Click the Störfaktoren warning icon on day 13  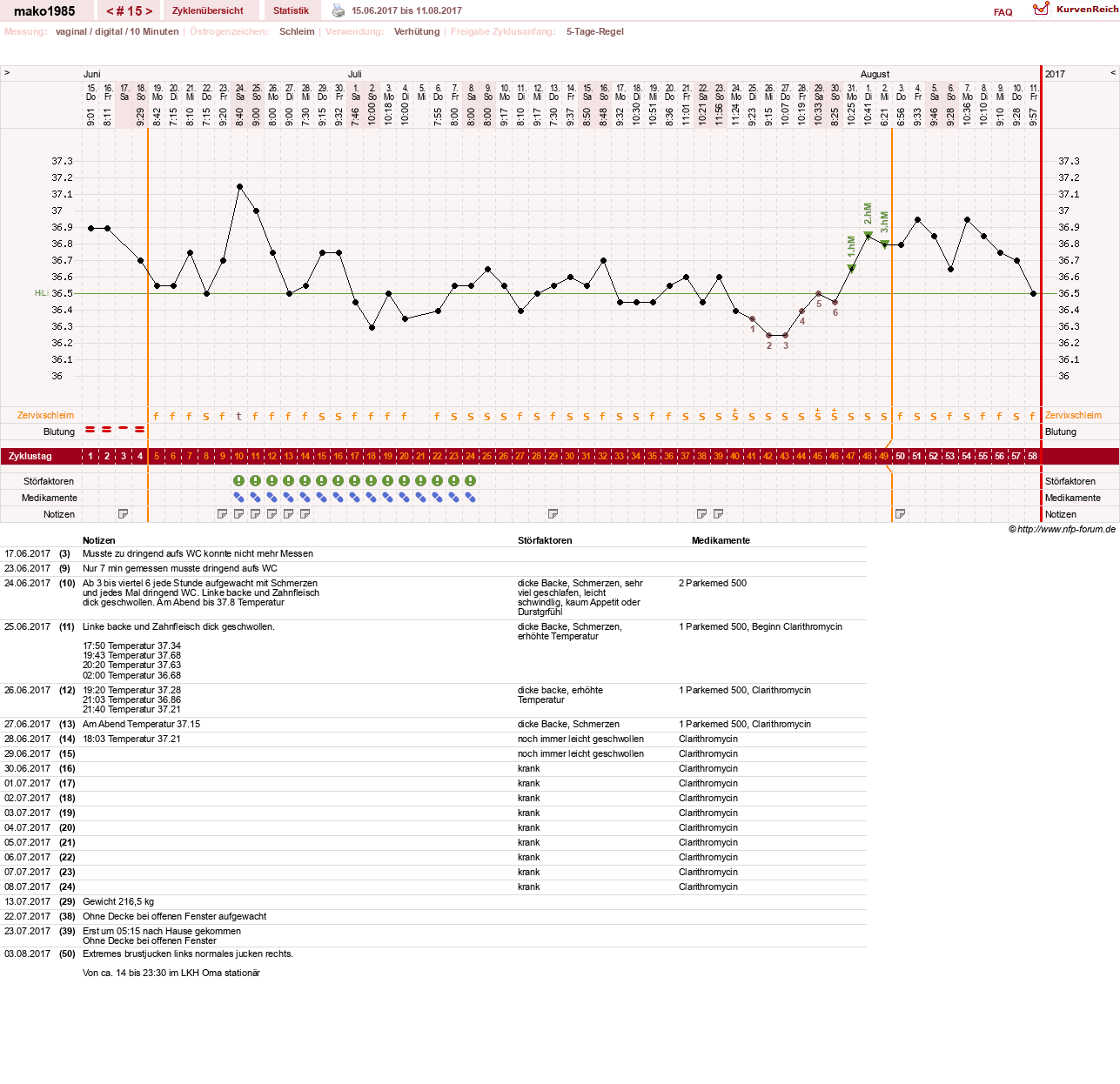(x=289, y=481)
